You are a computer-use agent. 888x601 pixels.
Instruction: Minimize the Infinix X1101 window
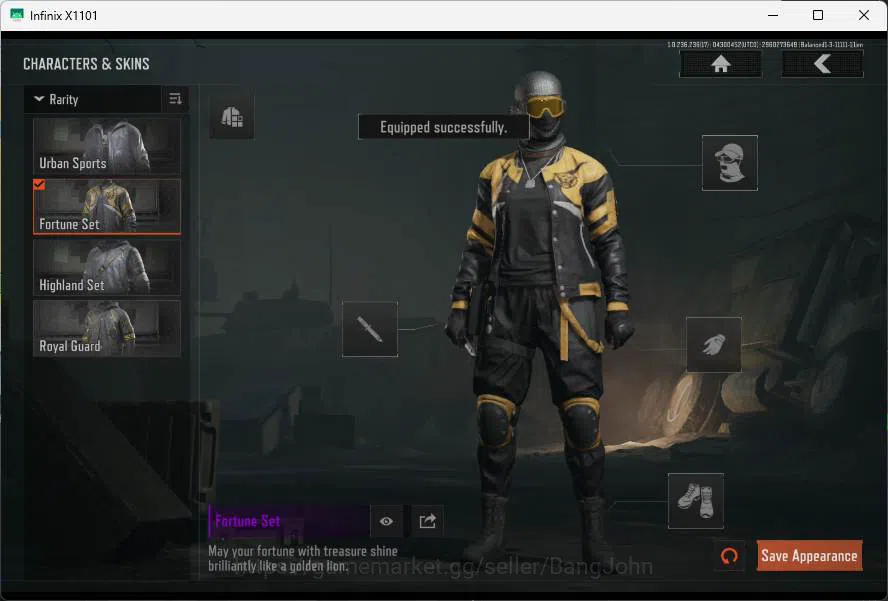point(773,15)
